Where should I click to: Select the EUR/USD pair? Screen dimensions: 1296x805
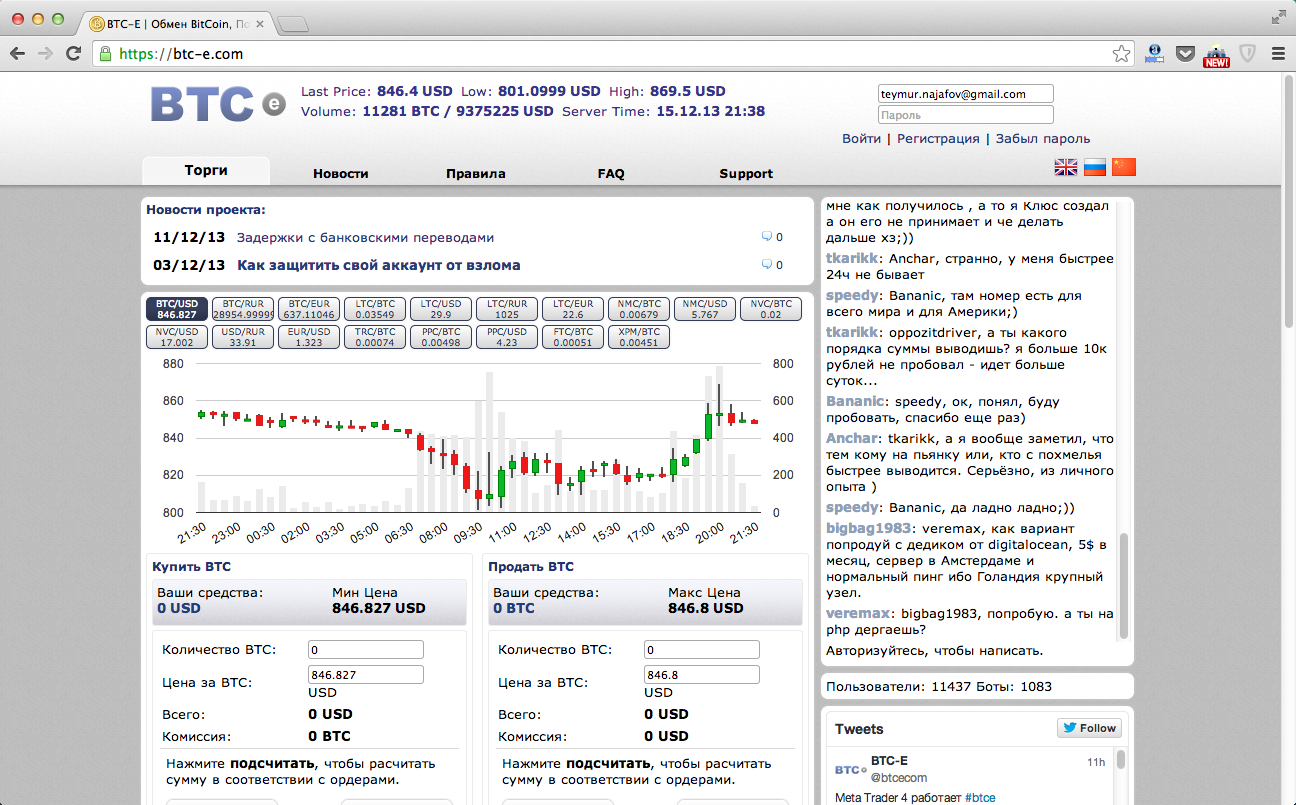[x=309, y=337]
